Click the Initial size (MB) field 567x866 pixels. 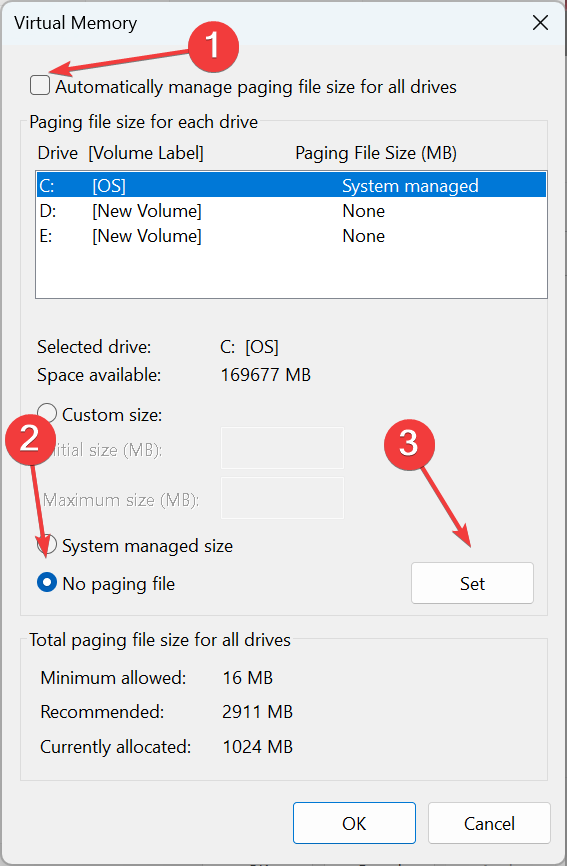[282, 448]
